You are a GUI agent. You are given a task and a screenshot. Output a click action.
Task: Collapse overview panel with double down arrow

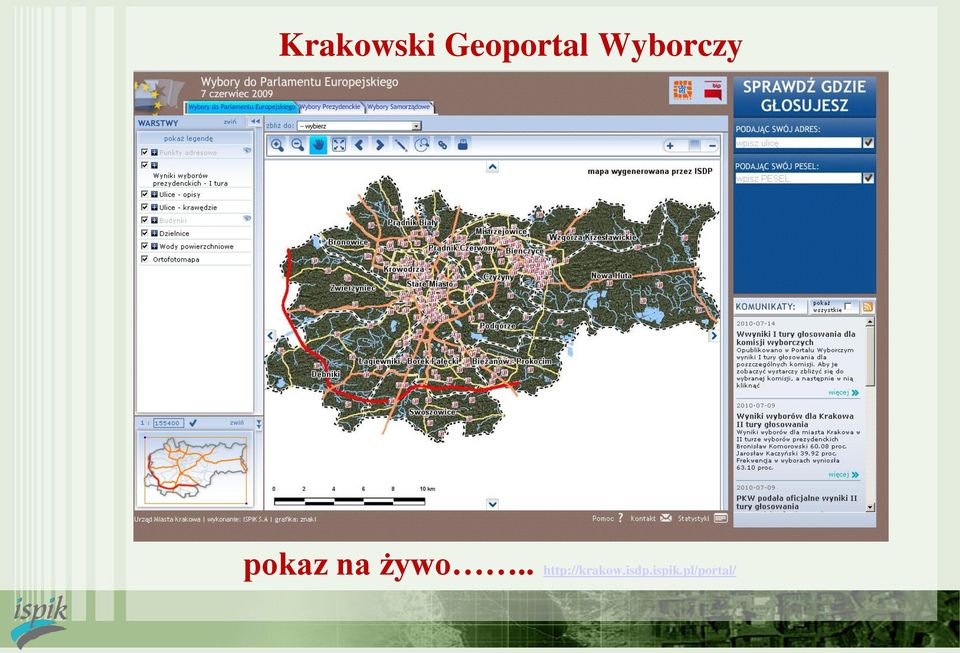(258, 423)
